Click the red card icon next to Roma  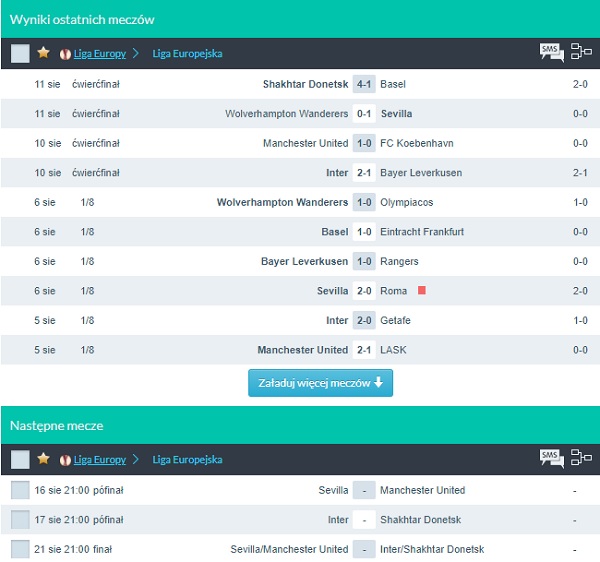(x=422, y=290)
